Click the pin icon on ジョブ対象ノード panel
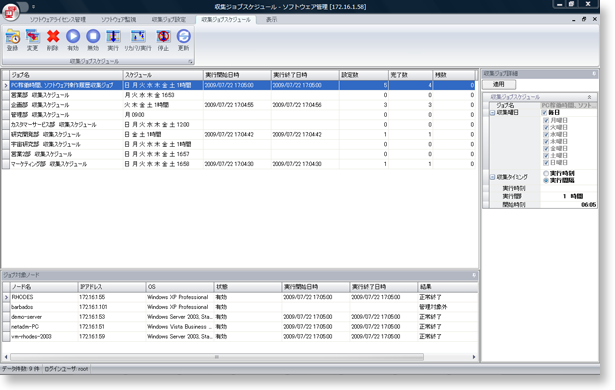Screen dimensions: 615x390 click(474, 275)
